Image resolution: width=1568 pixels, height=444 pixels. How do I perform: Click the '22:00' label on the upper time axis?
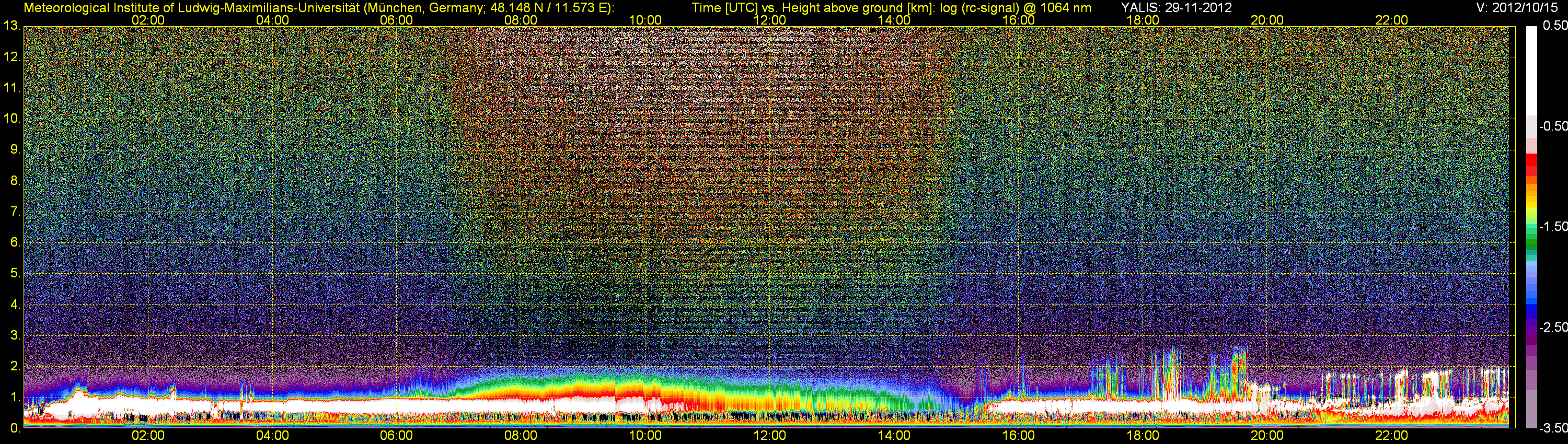[x=1391, y=20]
